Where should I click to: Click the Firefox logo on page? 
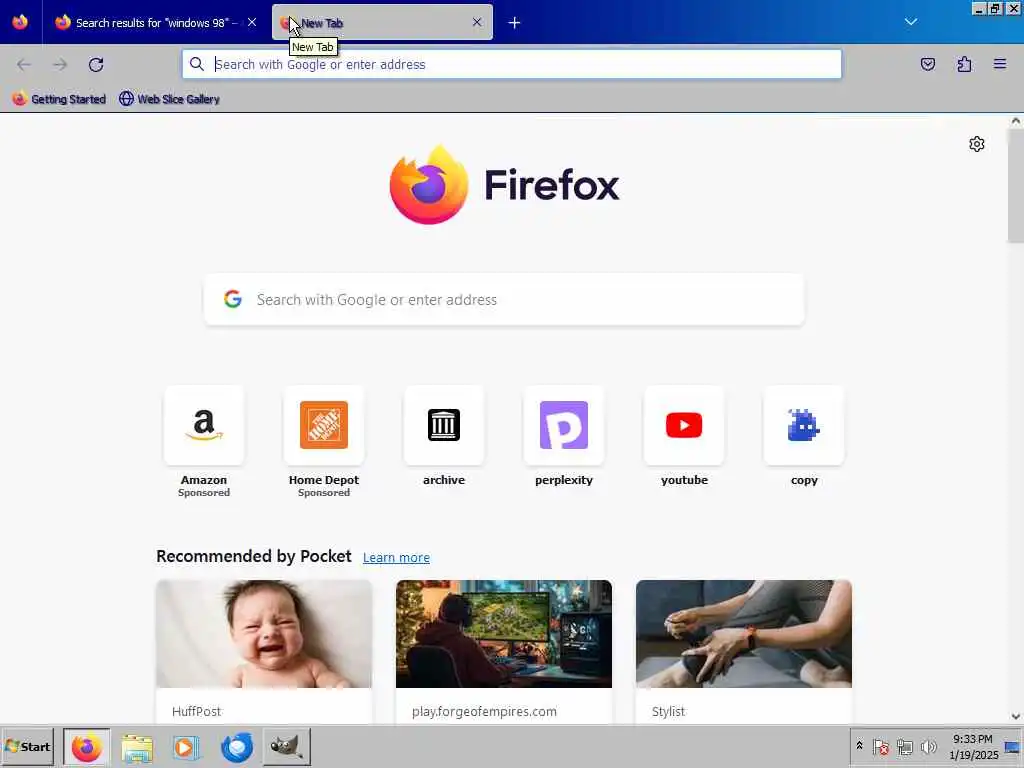[x=504, y=185]
